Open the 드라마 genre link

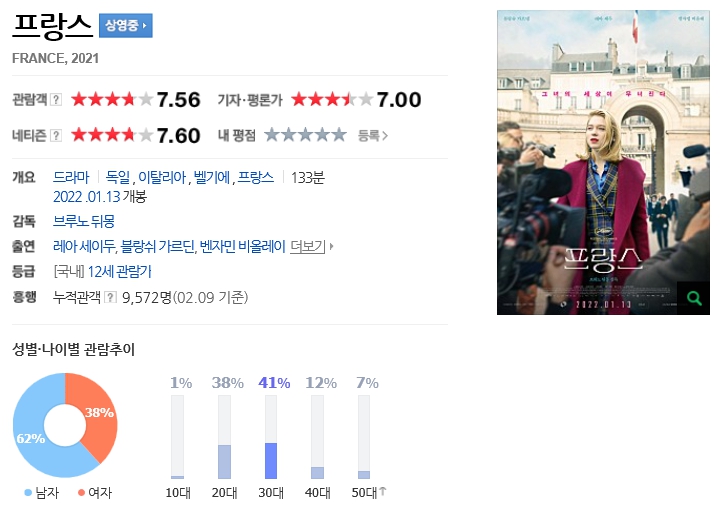point(71,177)
